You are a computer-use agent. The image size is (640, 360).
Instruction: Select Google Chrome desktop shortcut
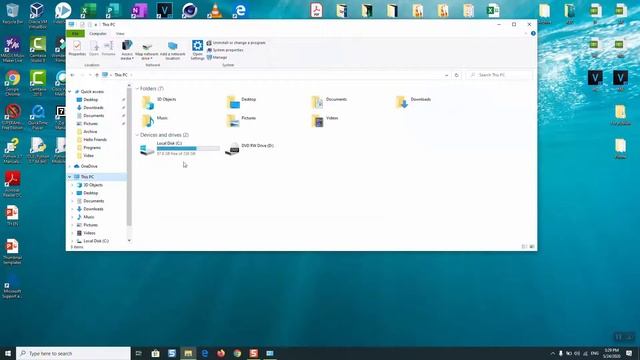pos(12,83)
